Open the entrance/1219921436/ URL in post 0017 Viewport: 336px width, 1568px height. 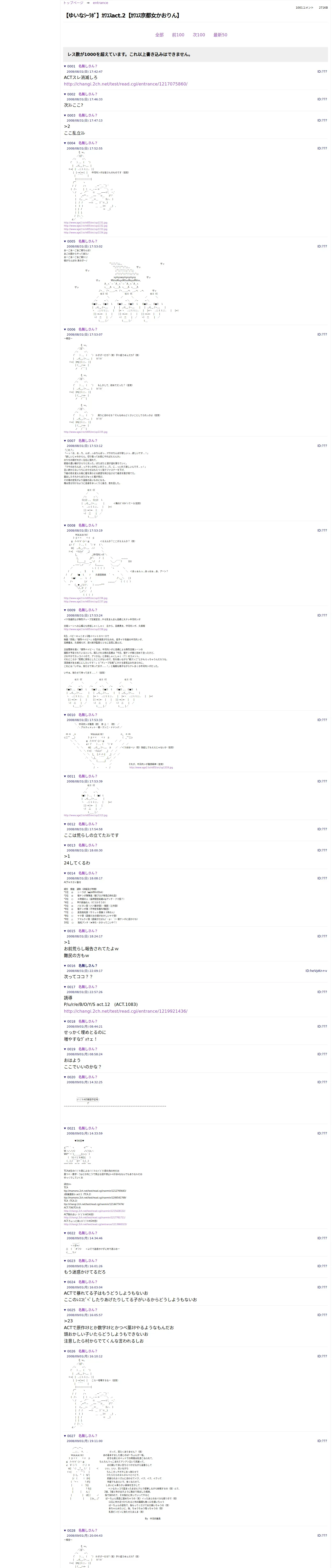tap(126, 1011)
